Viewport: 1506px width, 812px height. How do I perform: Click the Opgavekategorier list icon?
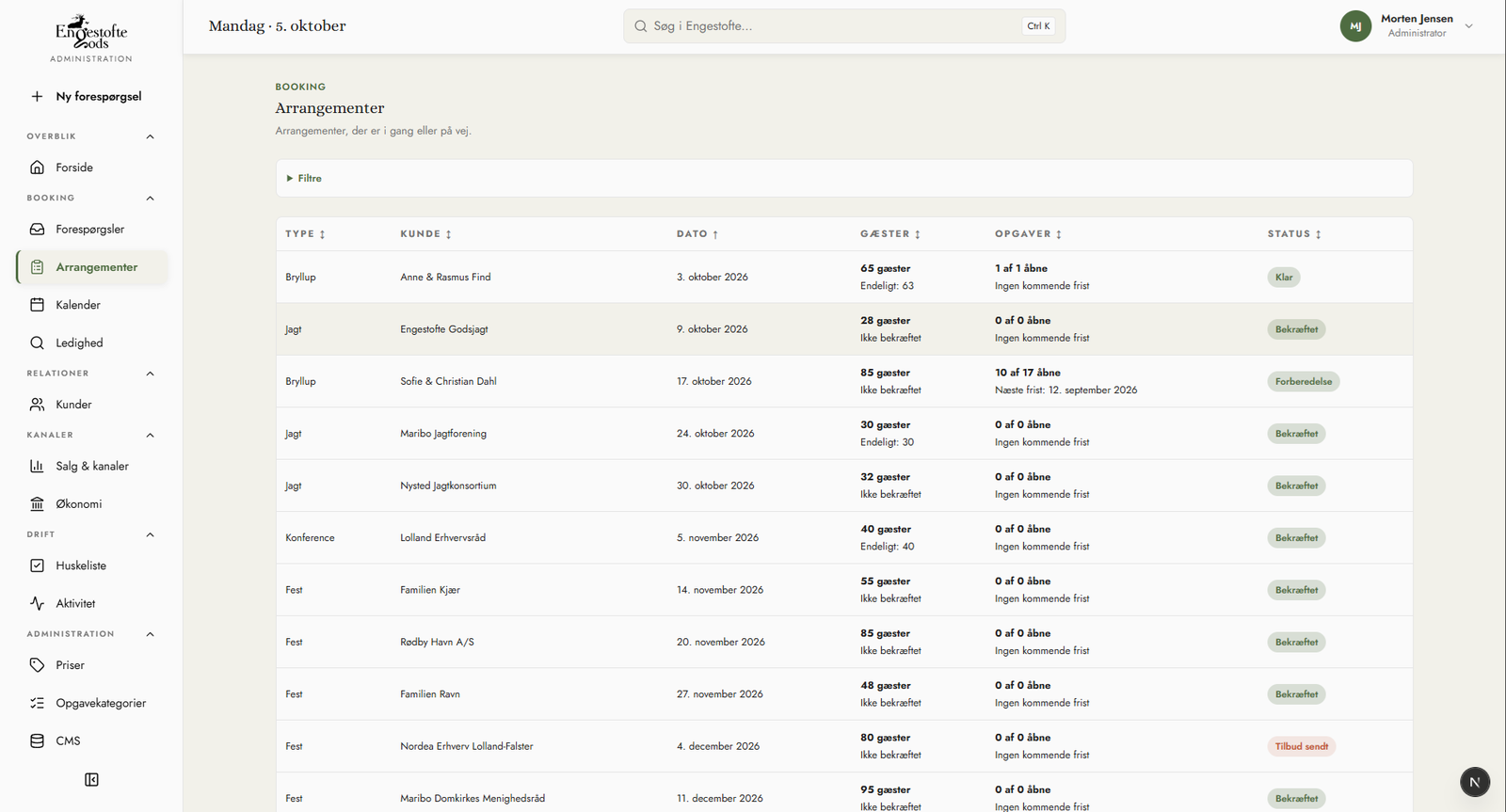tap(37, 703)
